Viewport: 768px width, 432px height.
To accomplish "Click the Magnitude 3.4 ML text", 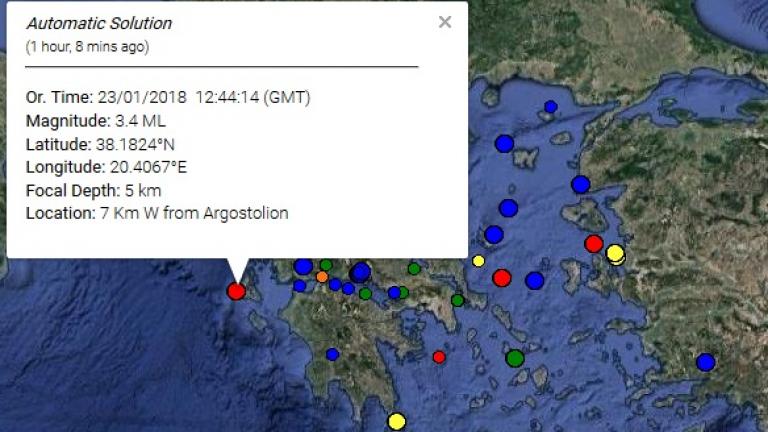I will coord(96,121).
